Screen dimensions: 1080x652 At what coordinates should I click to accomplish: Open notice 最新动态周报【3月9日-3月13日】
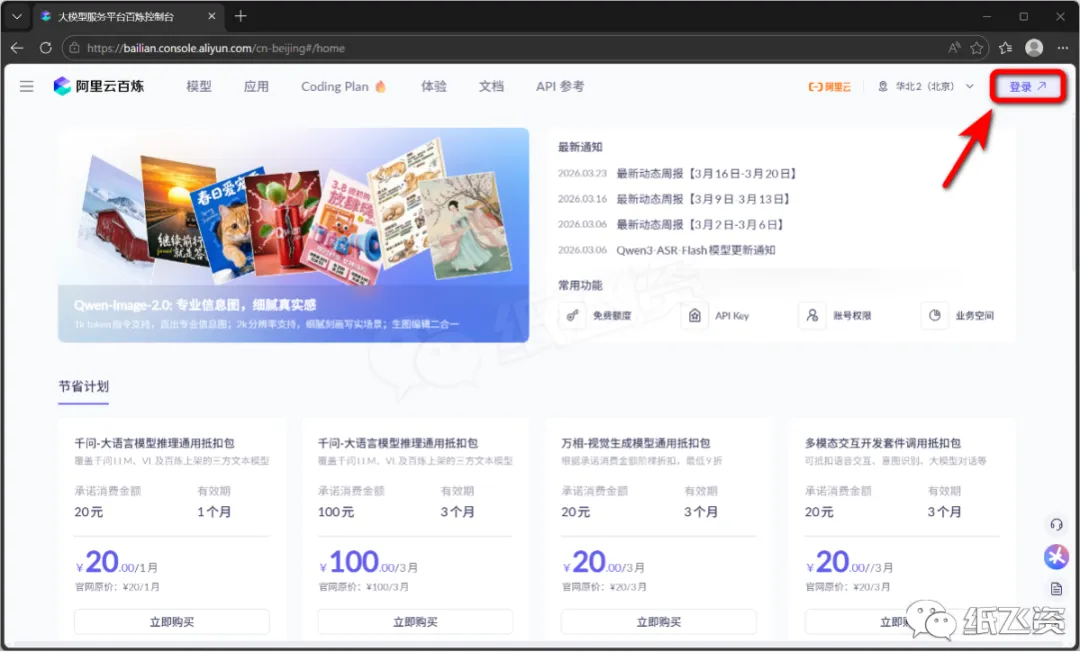click(703, 199)
